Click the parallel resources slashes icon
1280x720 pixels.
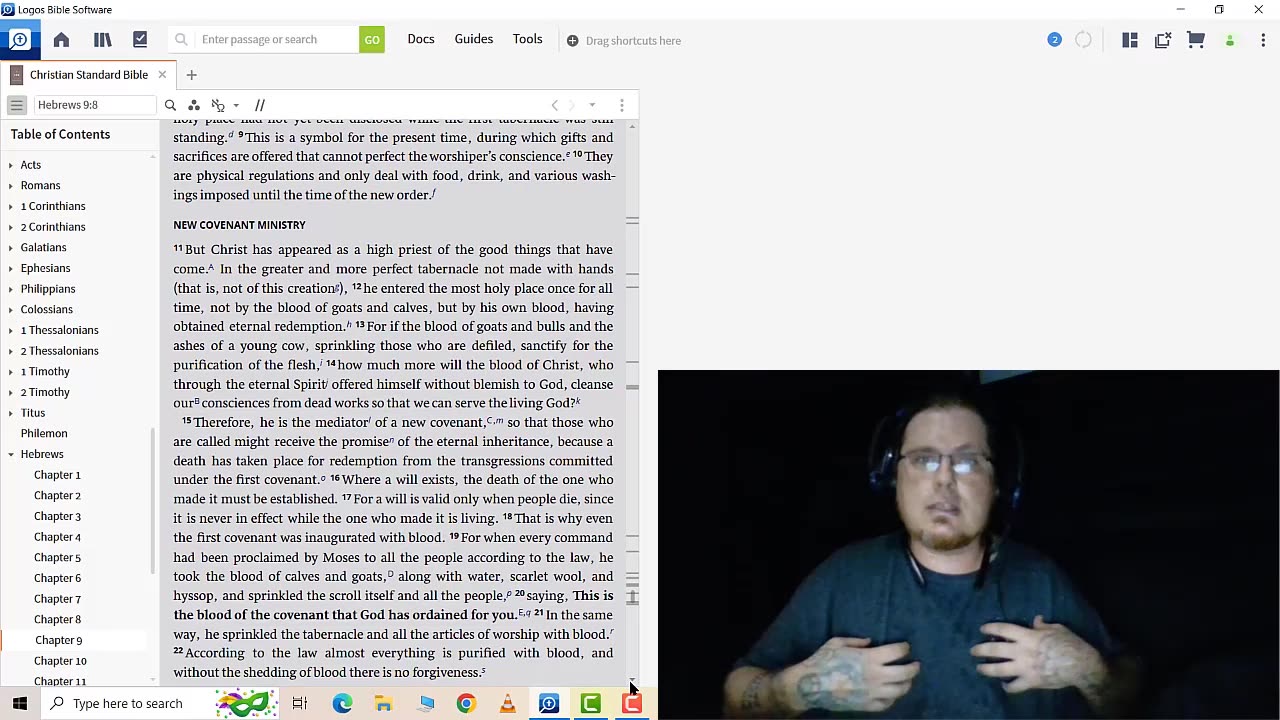[x=260, y=105]
